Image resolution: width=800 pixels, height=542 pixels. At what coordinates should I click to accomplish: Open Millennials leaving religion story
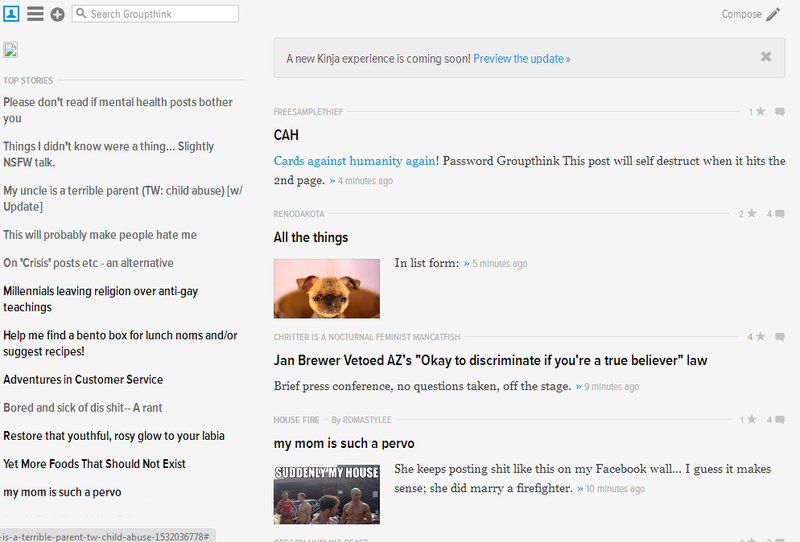point(101,299)
